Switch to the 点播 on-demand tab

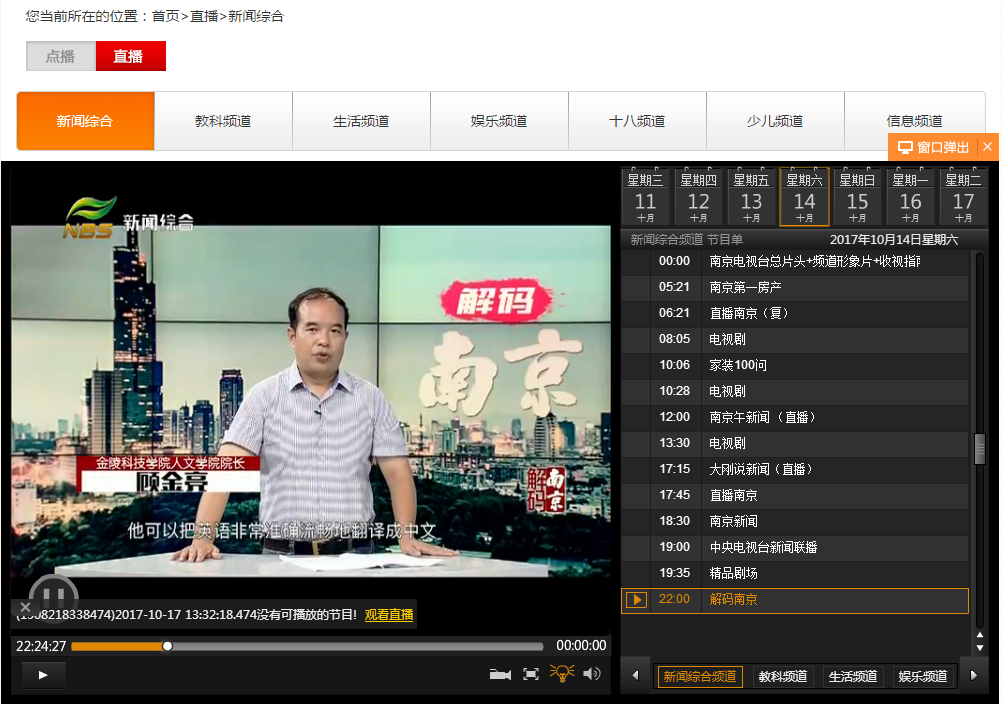coord(61,56)
